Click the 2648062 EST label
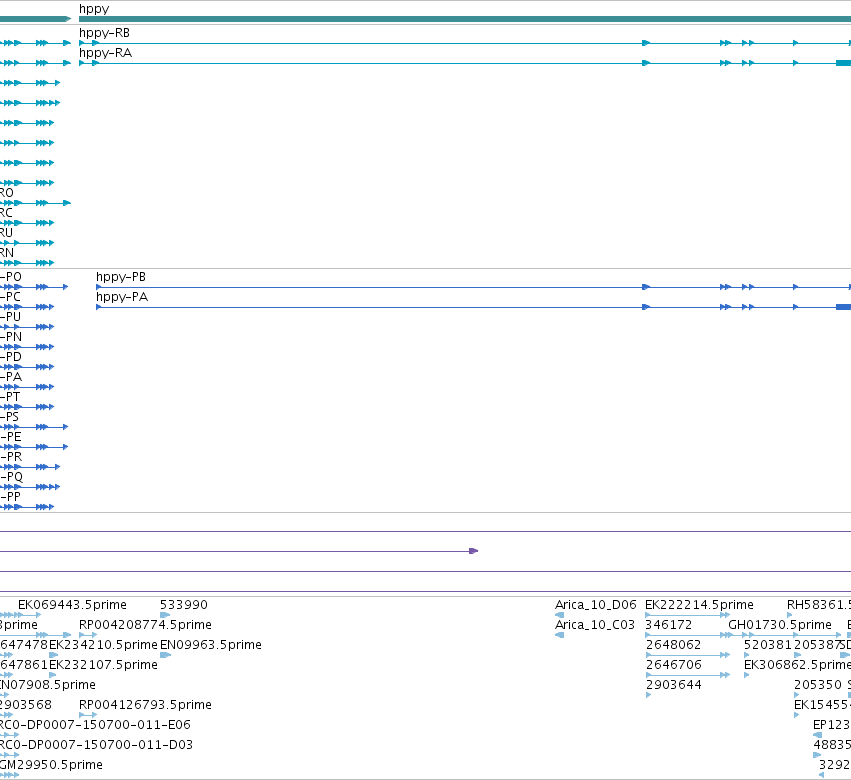Screen dimensions: 851x780 pos(673,645)
